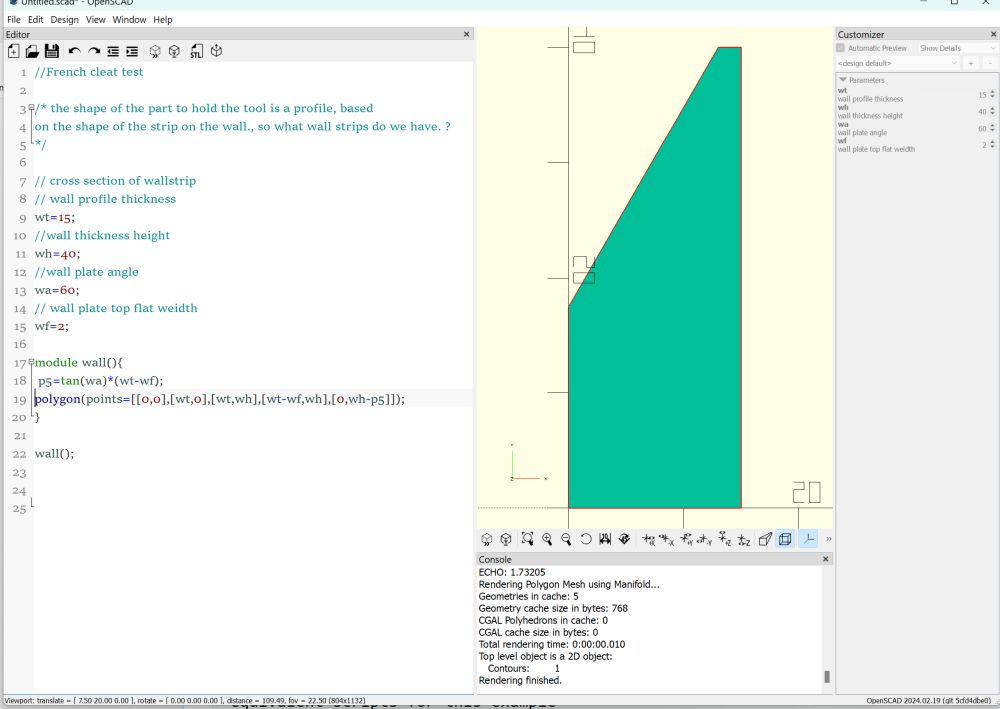Open the Show Details dropdown in Customizer
This screenshot has width=1000, height=709.
[x=956, y=48]
